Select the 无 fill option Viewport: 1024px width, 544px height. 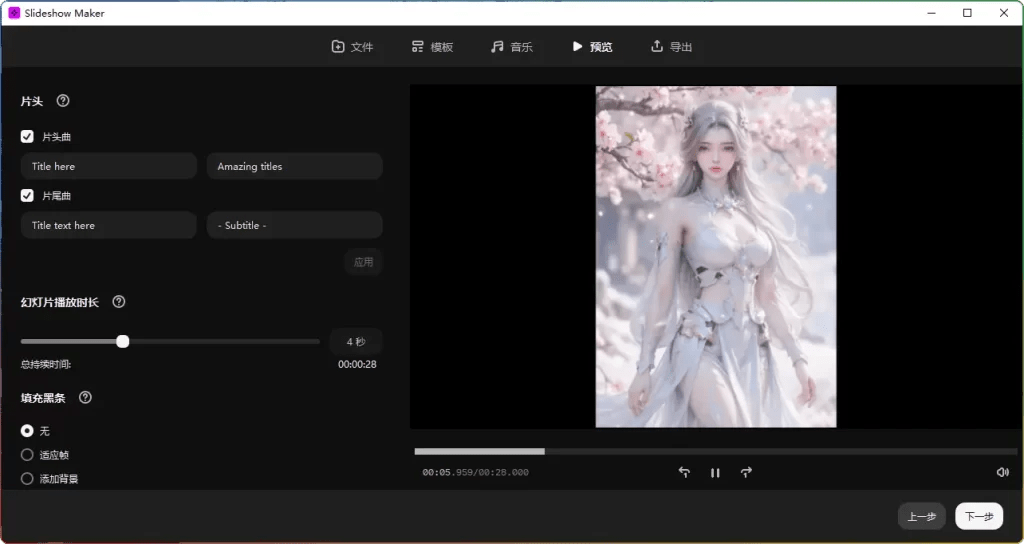27,431
